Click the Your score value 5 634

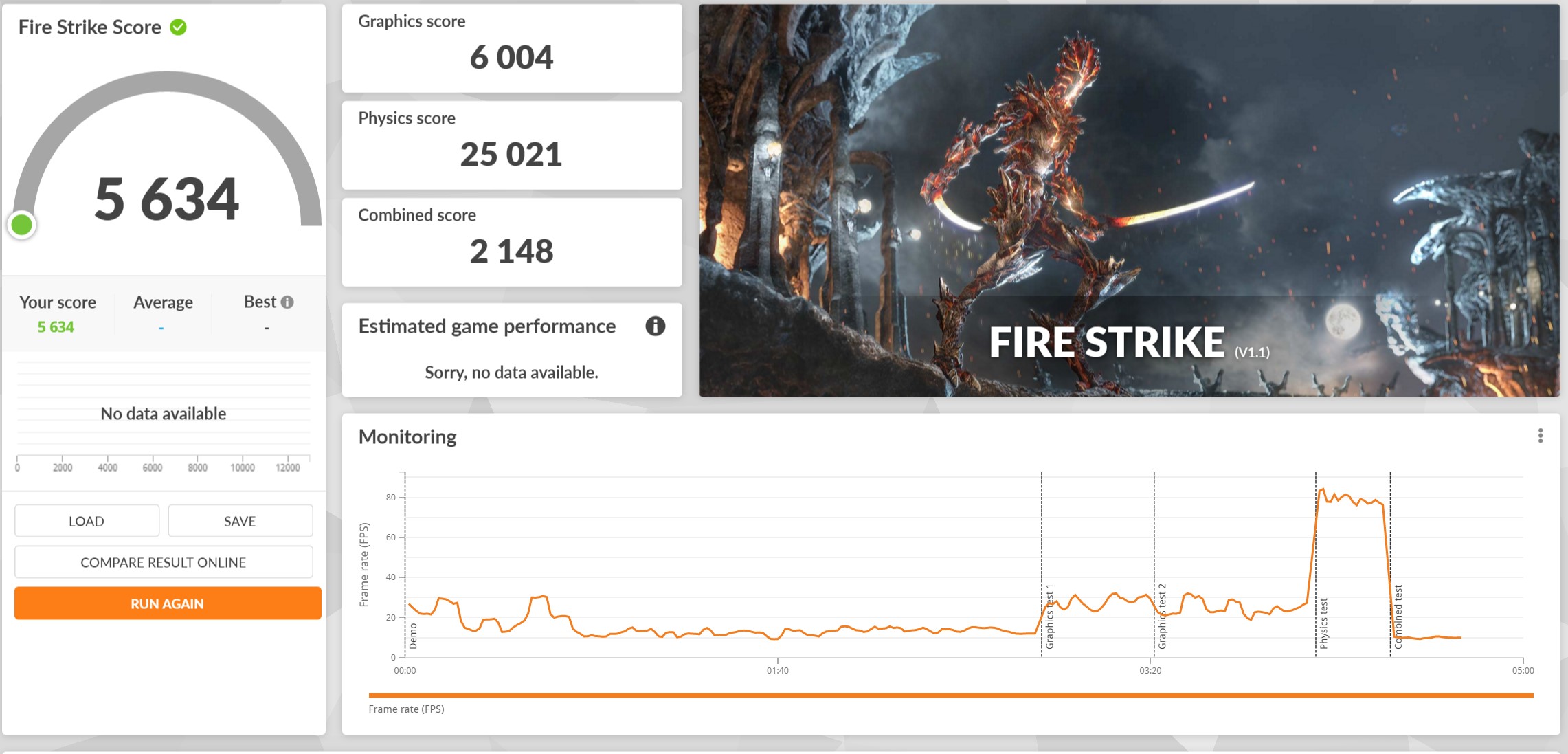point(56,327)
